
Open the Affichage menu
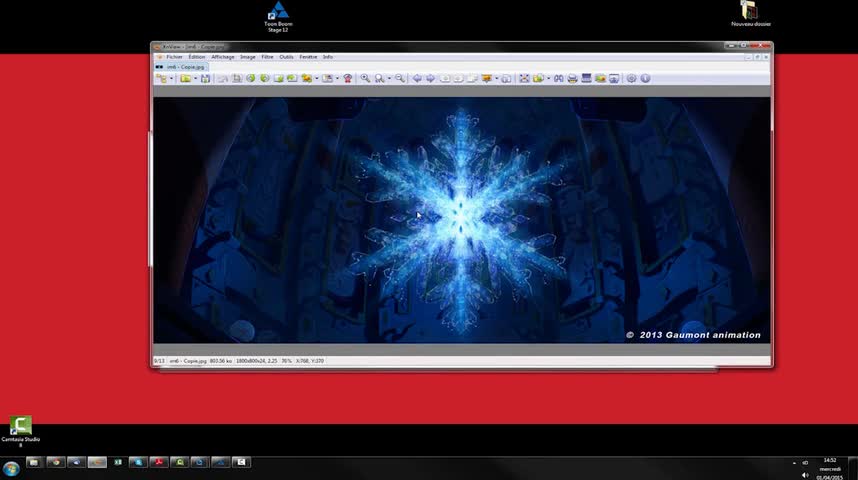coord(223,57)
